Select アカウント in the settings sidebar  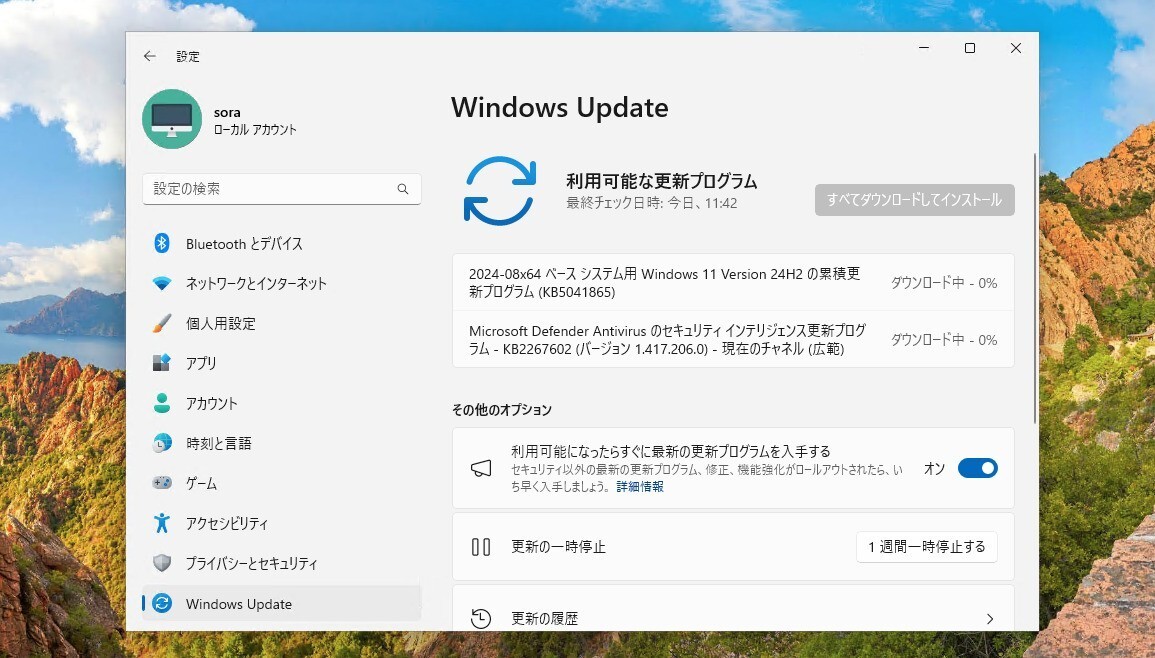click(165, 403)
